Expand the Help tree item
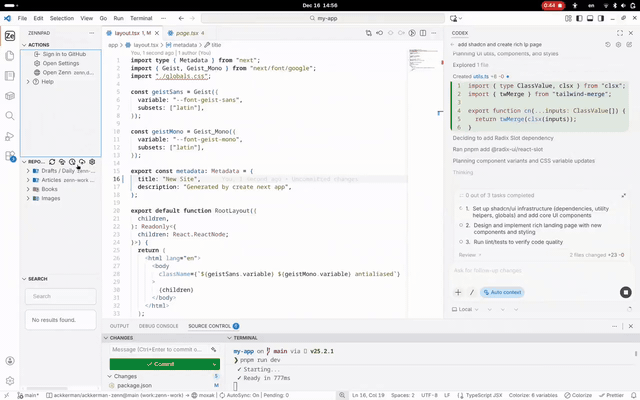 click(x=28, y=82)
